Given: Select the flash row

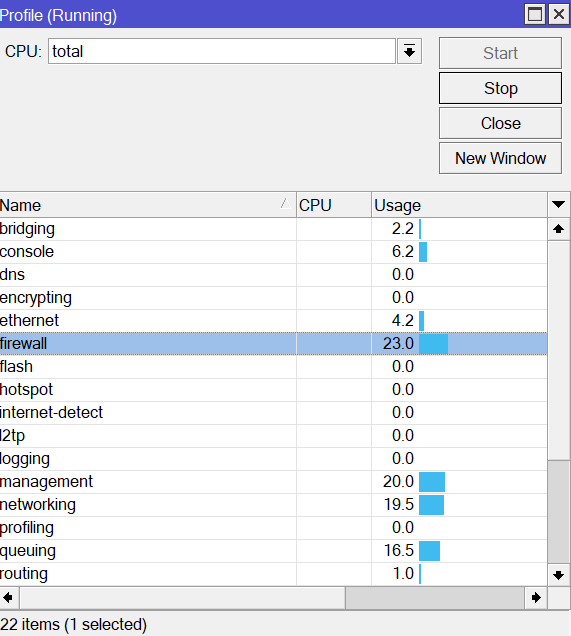Looking at the screenshot, I should pos(273,367).
